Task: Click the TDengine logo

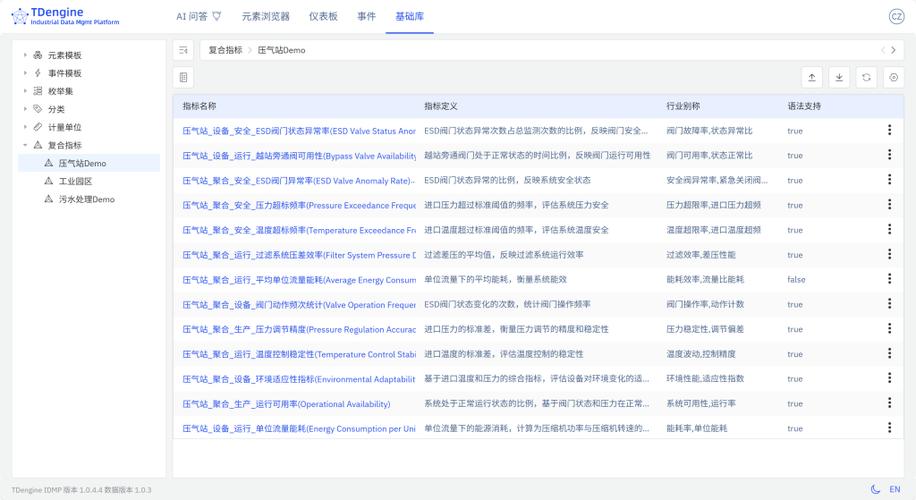Action: point(65,16)
